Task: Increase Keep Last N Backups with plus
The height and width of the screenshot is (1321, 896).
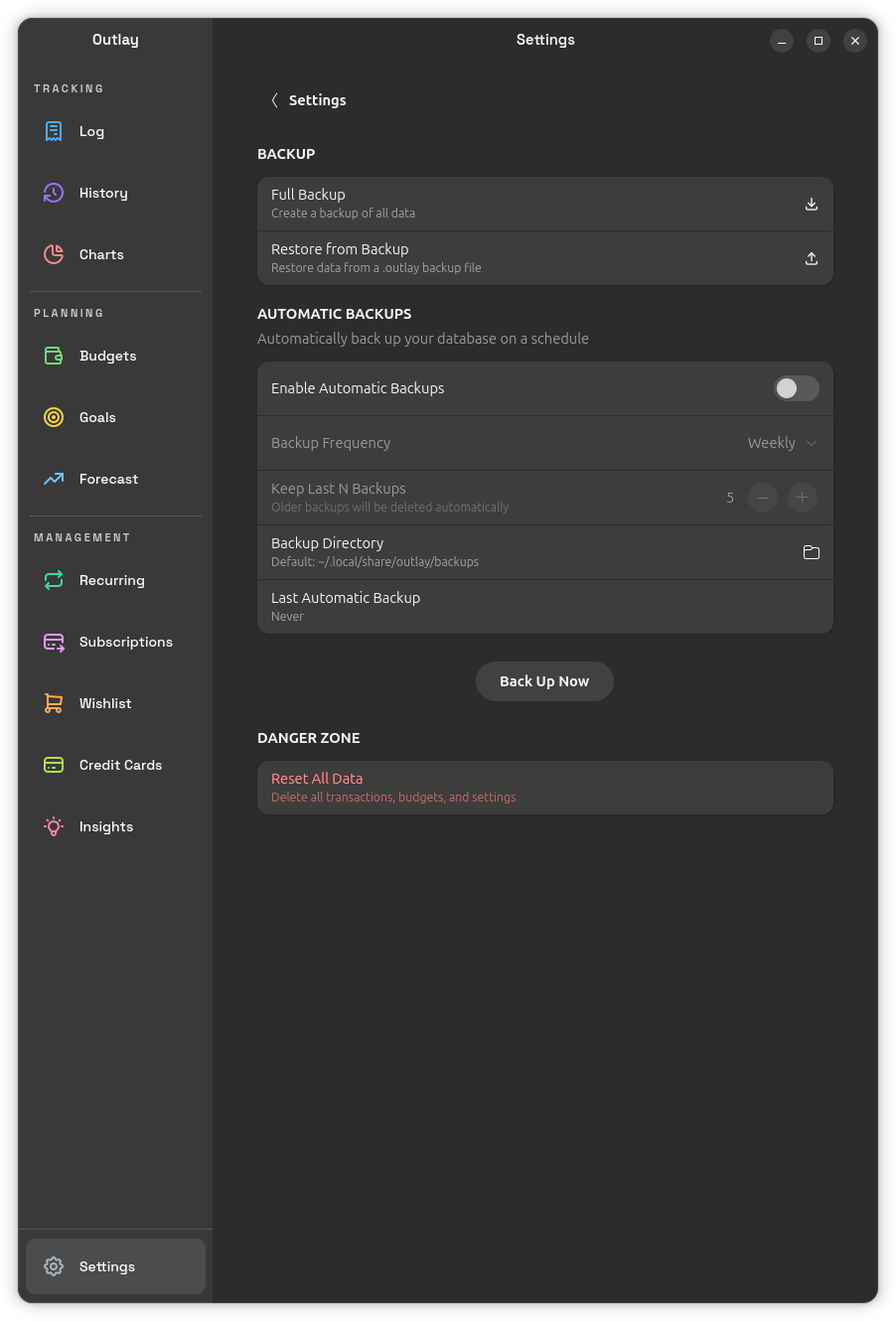Action: pos(802,498)
